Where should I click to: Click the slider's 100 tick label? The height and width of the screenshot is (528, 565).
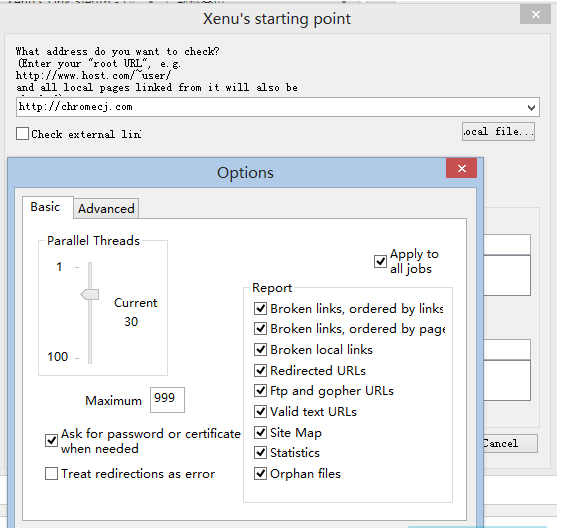pos(58,357)
